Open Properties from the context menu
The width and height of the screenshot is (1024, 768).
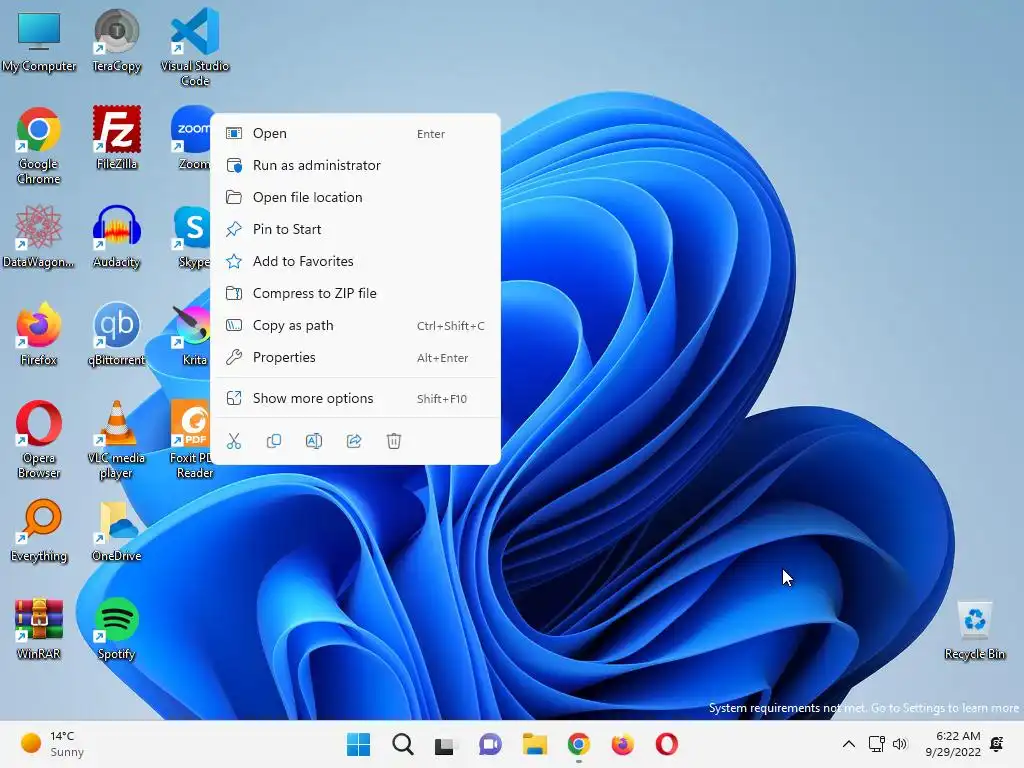click(x=355, y=357)
